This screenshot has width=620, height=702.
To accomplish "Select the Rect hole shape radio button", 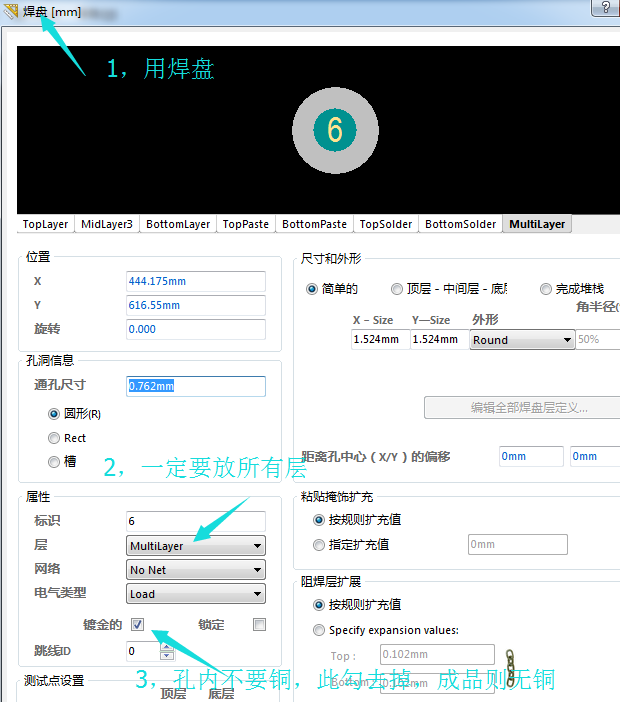I will pyautogui.click(x=54, y=438).
